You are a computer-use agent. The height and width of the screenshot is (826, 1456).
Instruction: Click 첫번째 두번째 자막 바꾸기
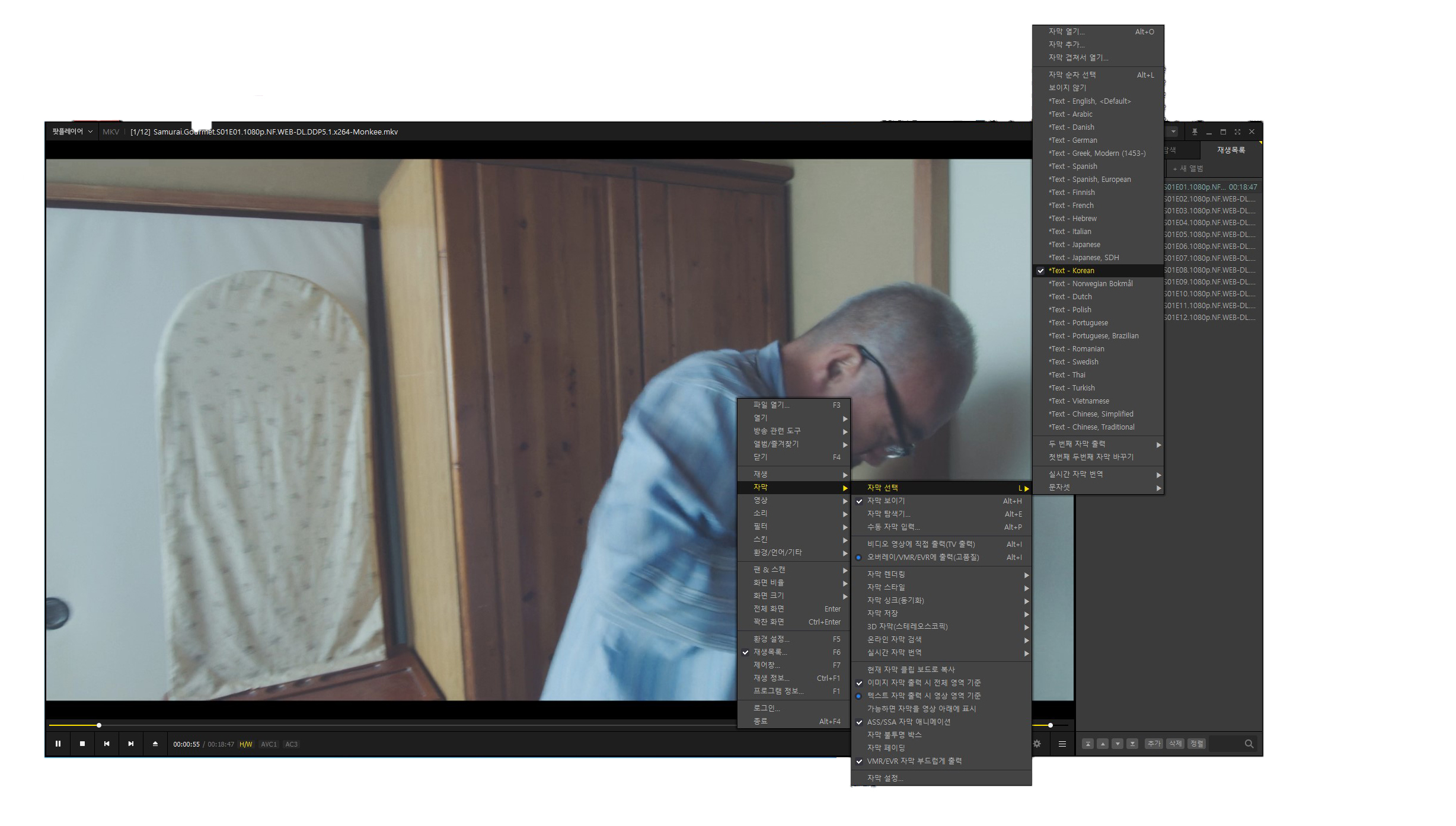[1098, 457]
